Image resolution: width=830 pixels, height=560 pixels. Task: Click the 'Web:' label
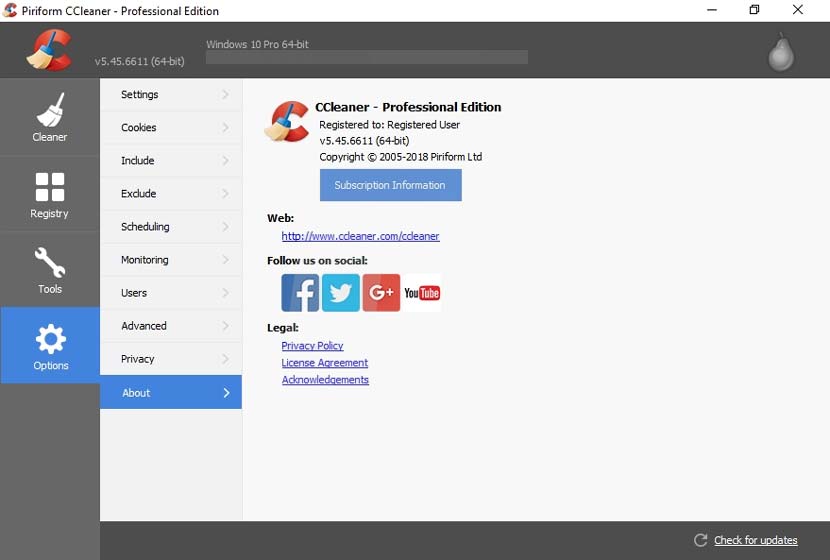[281, 218]
